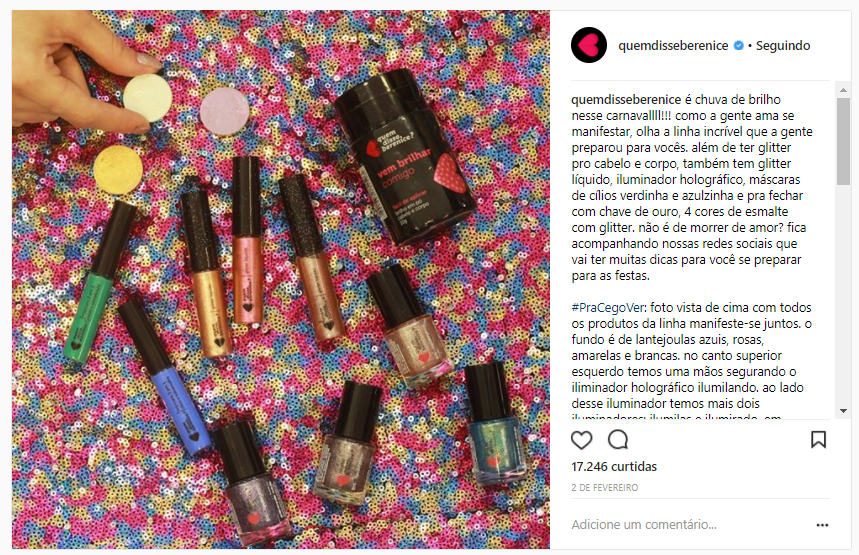Viewport: 859px width, 555px height.
Task: Click the quemdisseberenice name in the caption
Action: point(626,100)
